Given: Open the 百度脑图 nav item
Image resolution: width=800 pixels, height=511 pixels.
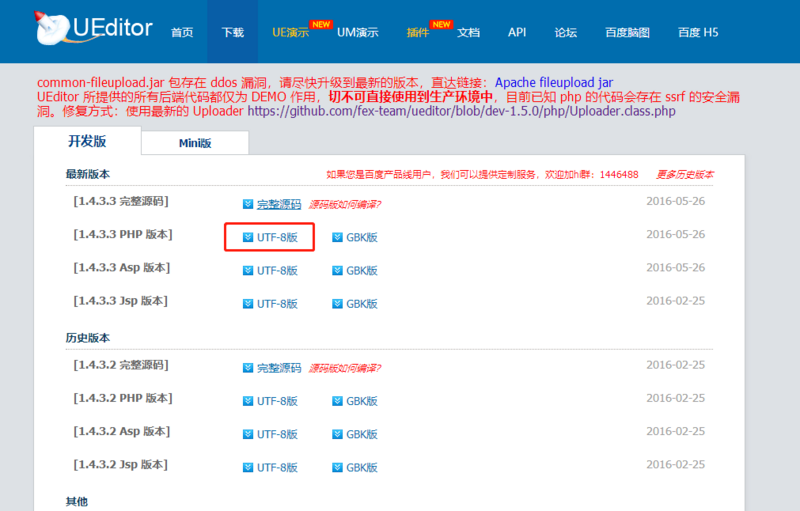Looking at the screenshot, I should (x=628, y=33).
